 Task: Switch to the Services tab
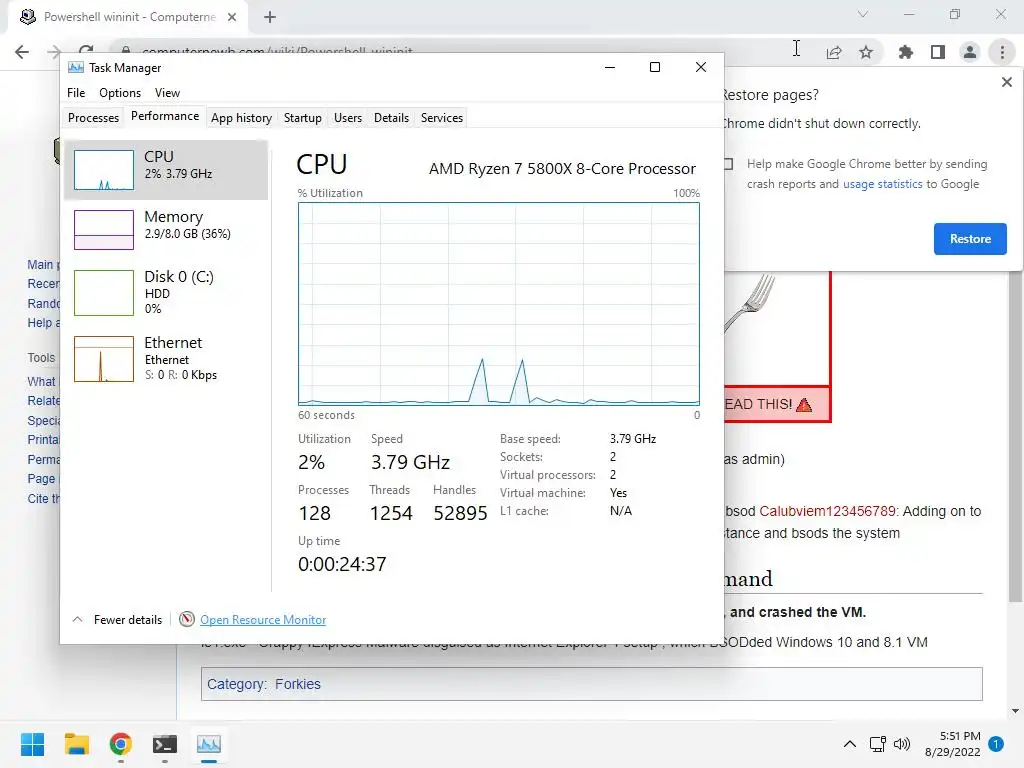[x=441, y=118]
